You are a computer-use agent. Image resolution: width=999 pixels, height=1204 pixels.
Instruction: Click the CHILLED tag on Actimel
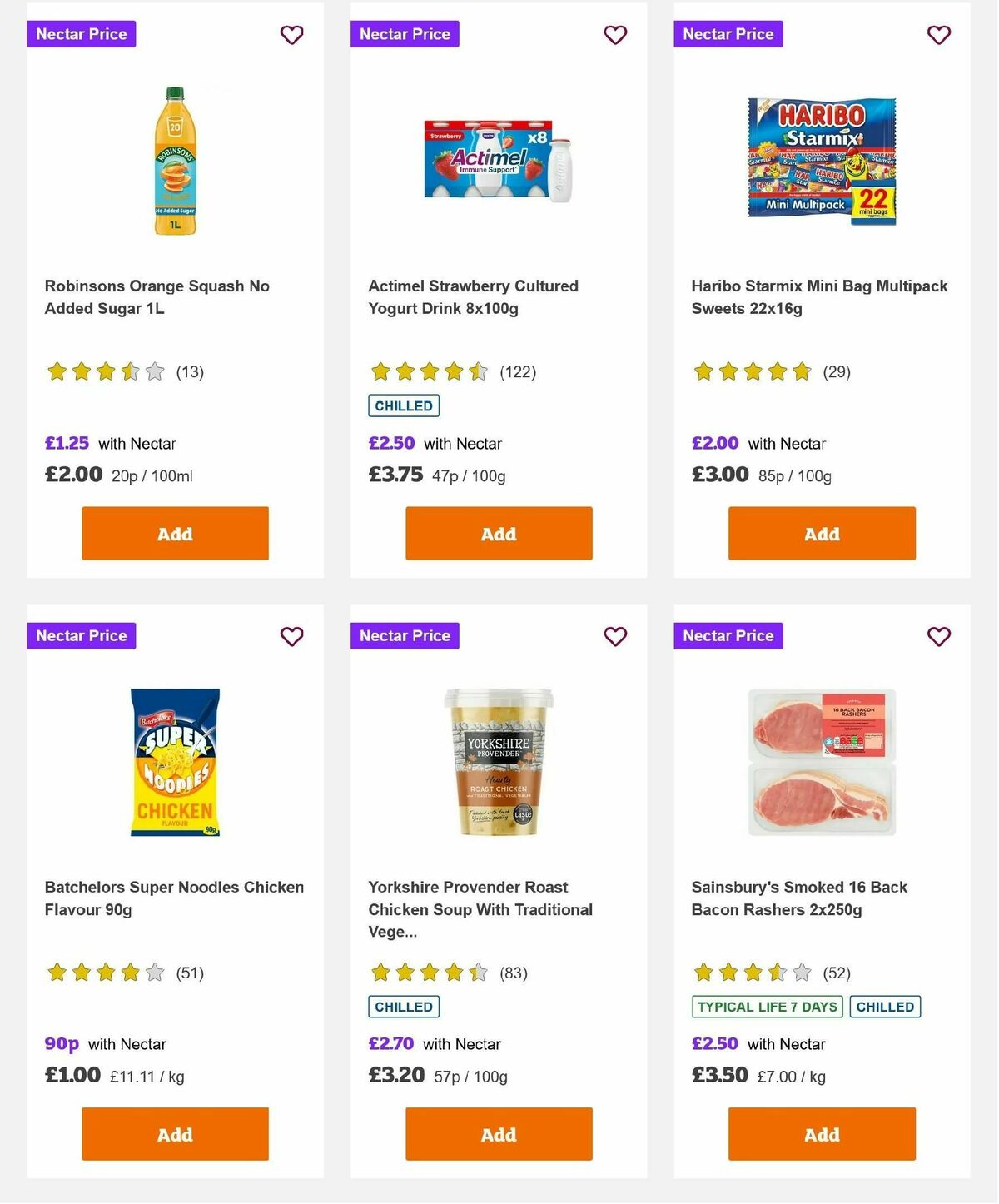pyautogui.click(x=404, y=405)
